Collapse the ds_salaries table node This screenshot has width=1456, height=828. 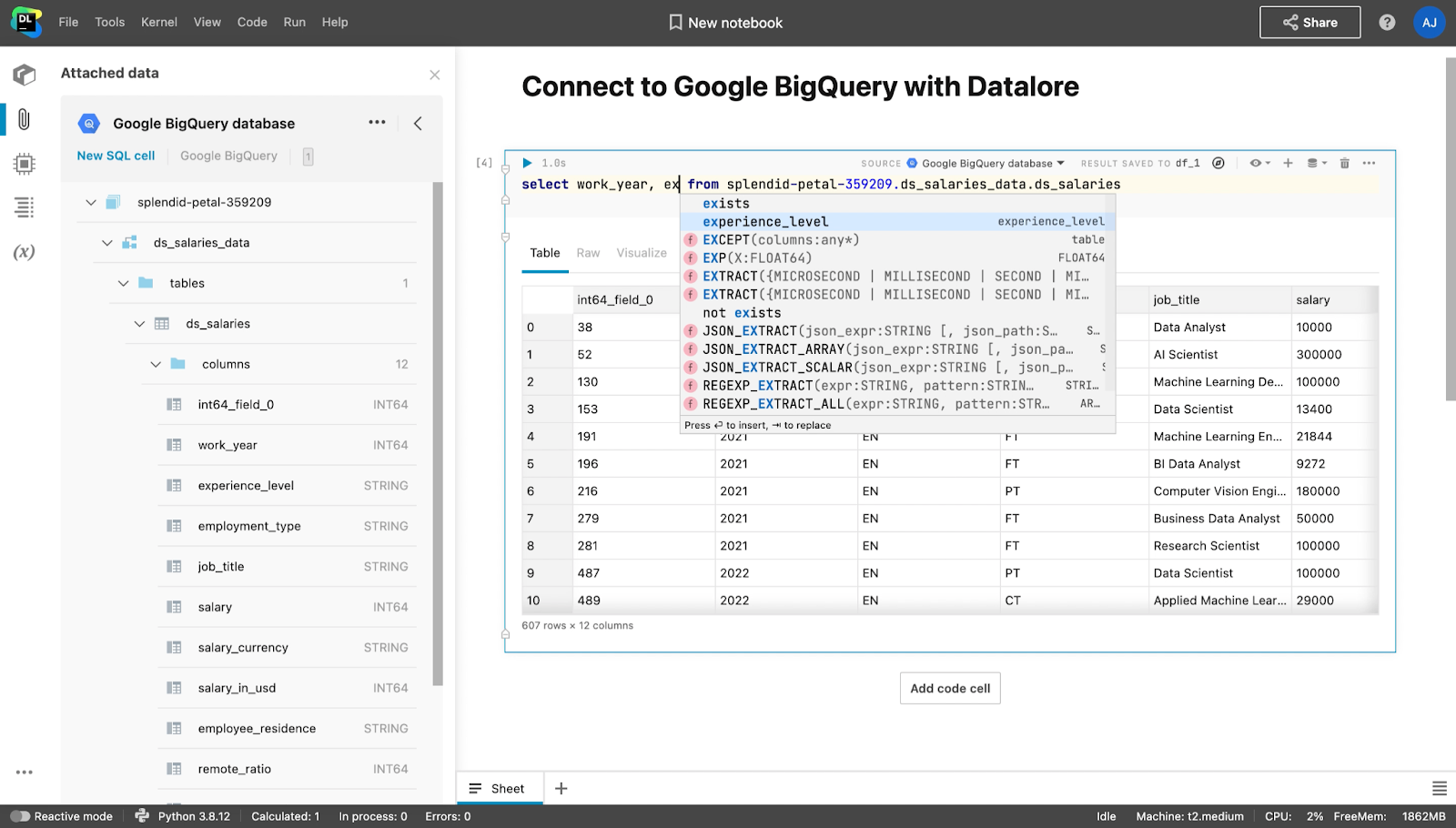coord(139,324)
